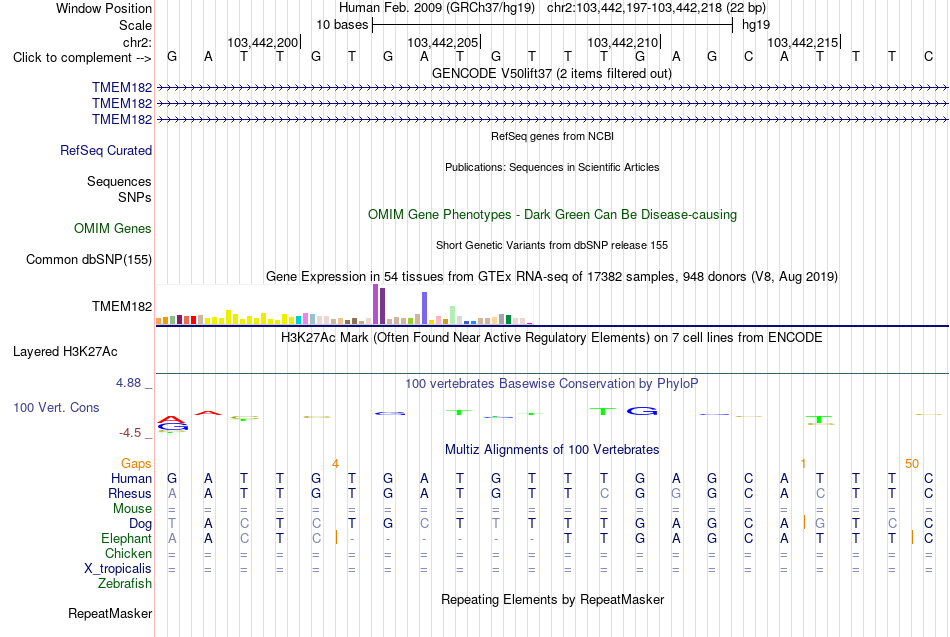Click the Window Position track label
Screen dimensions: 950x637
pos(104,8)
